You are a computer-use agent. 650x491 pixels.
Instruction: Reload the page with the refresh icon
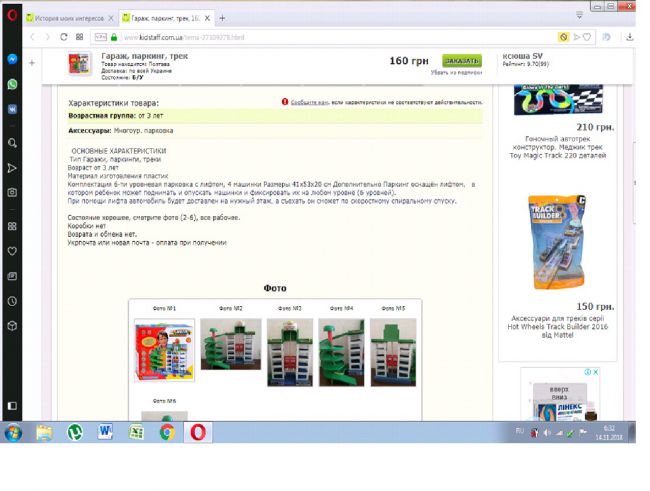pos(63,37)
